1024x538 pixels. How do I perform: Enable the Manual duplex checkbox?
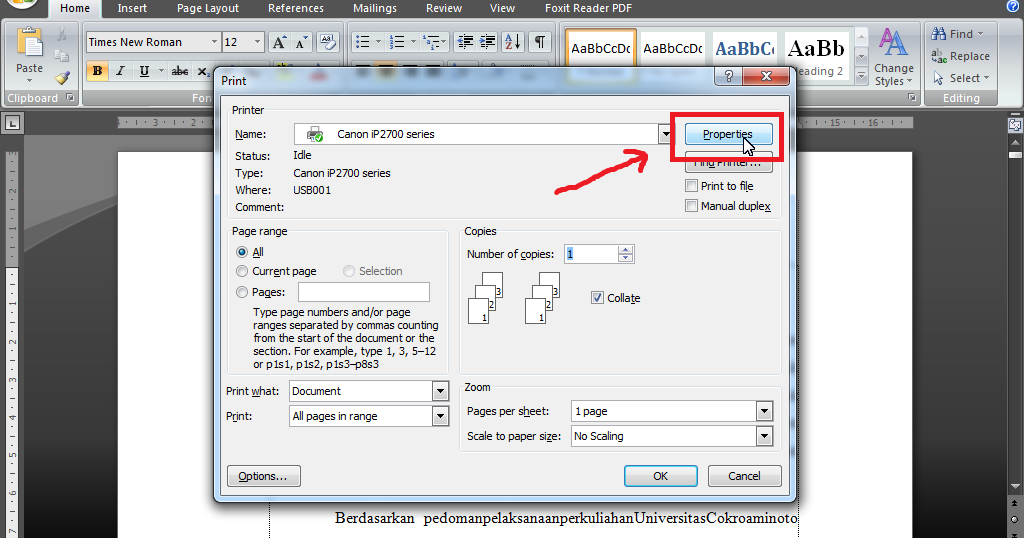click(x=692, y=206)
